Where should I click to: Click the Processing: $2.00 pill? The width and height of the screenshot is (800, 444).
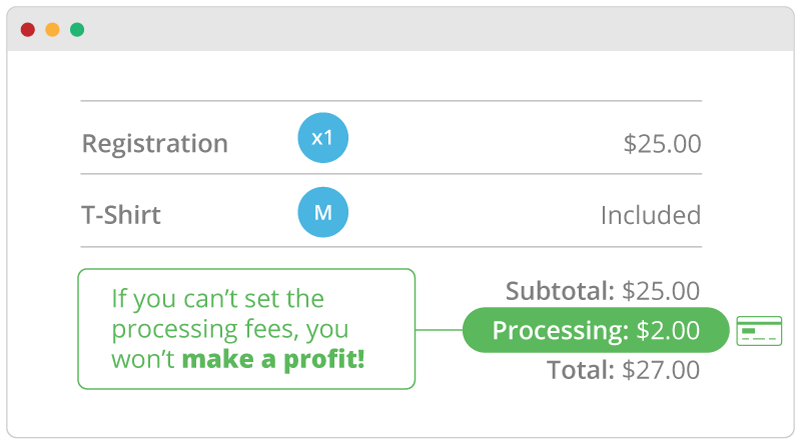click(x=596, y=330)
